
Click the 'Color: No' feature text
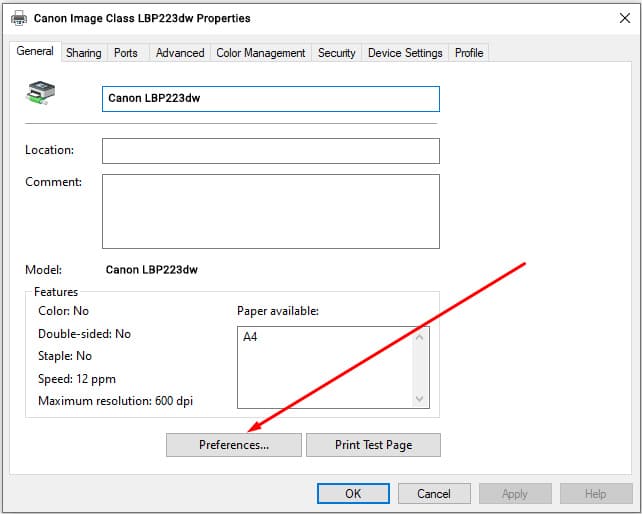point(63,311)
